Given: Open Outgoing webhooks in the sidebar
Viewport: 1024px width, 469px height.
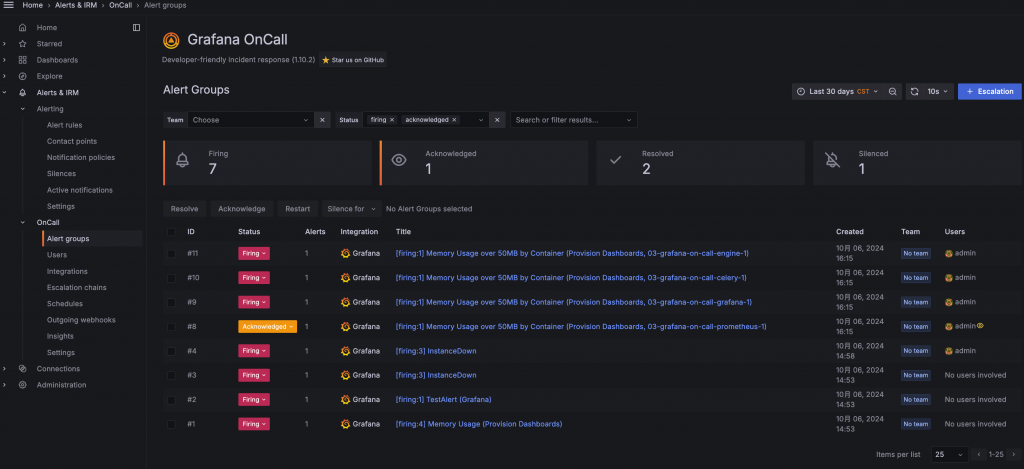Looking at the screenshot, I should pyautogui.click(x=81, y=320).
